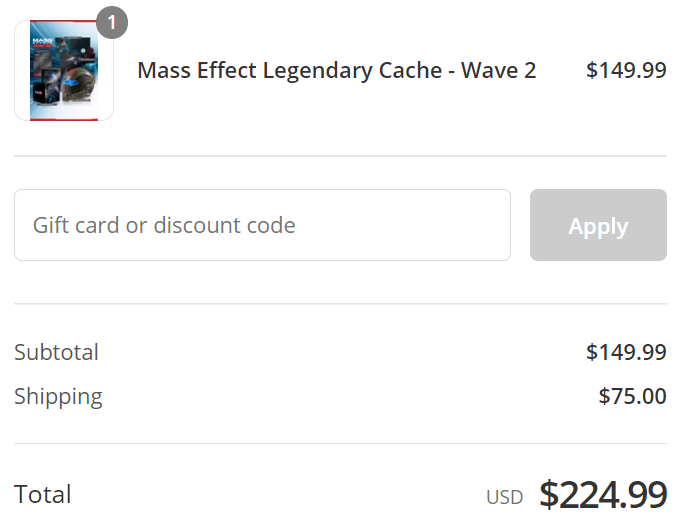The height and width of the screenshot is (528, 692).
Task: Click the USD currency indicator
Action: pos(505,497)
